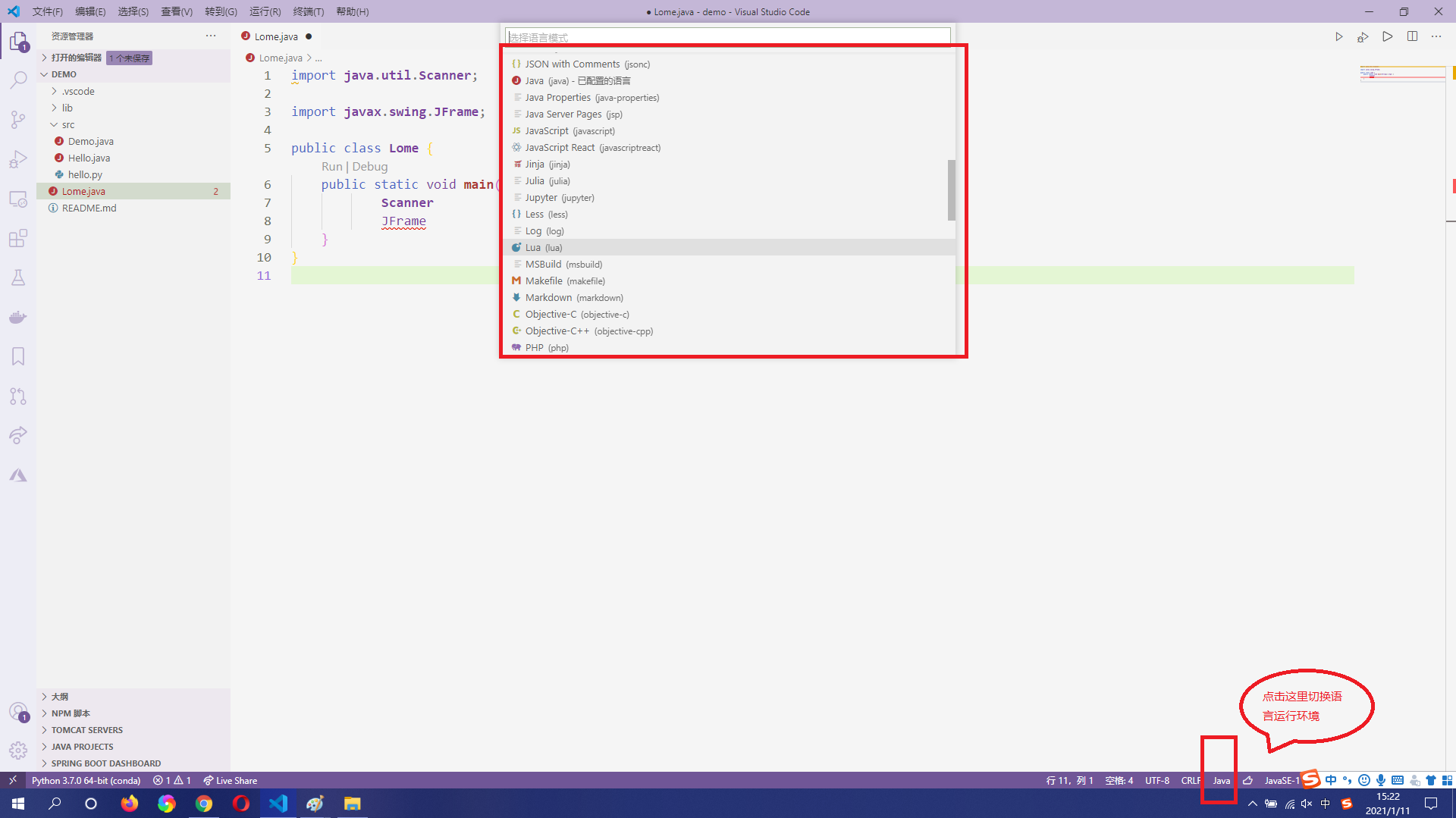Expand the TOMCAT SERVERS section
This screenshot has height=818, width=1456.
click(133, 730)
